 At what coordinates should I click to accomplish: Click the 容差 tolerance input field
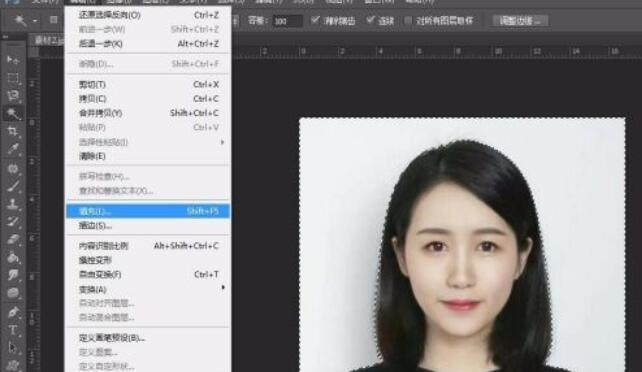288,21
